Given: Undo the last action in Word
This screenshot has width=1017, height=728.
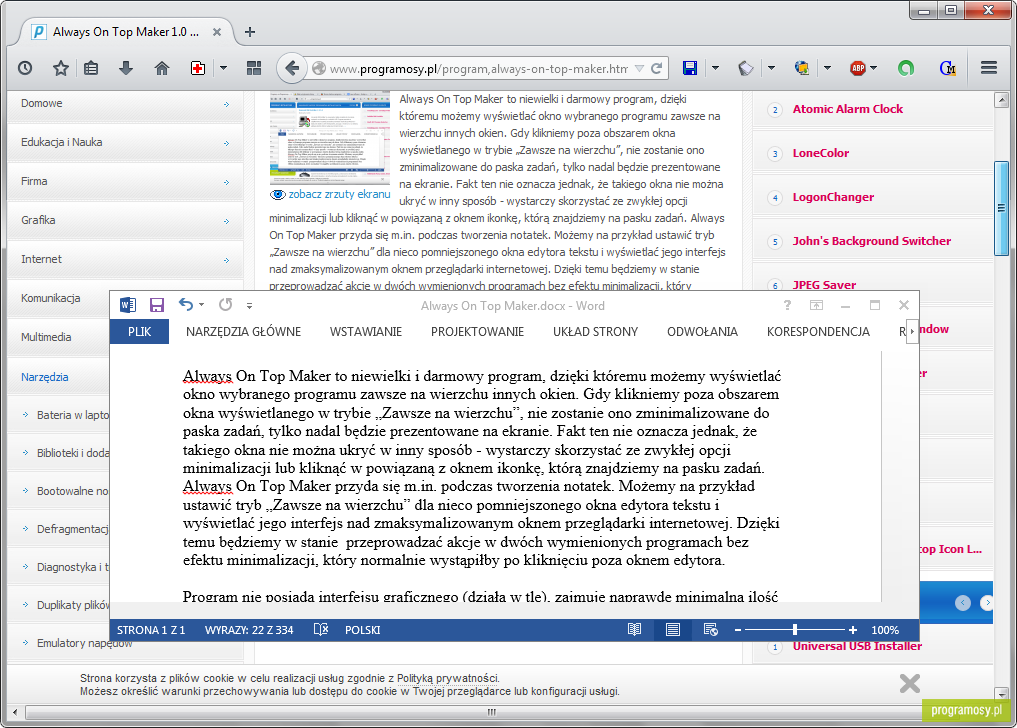Looking at the screenshot, I should [x=186, y=304].
